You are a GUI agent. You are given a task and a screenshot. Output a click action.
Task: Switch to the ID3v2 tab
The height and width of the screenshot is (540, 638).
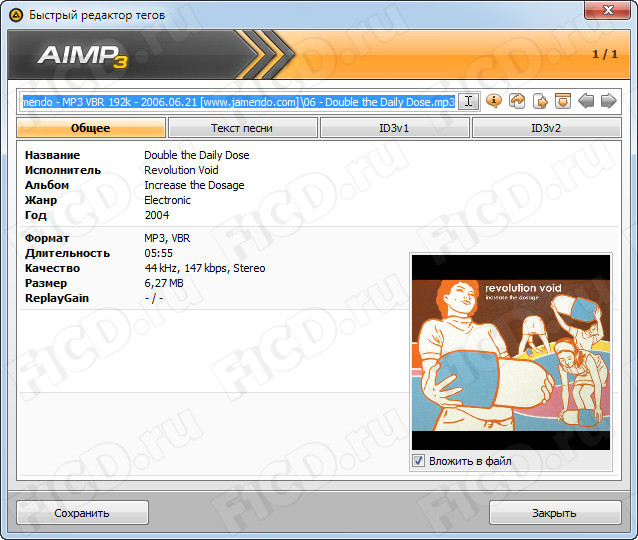click(x=546, y=128)
